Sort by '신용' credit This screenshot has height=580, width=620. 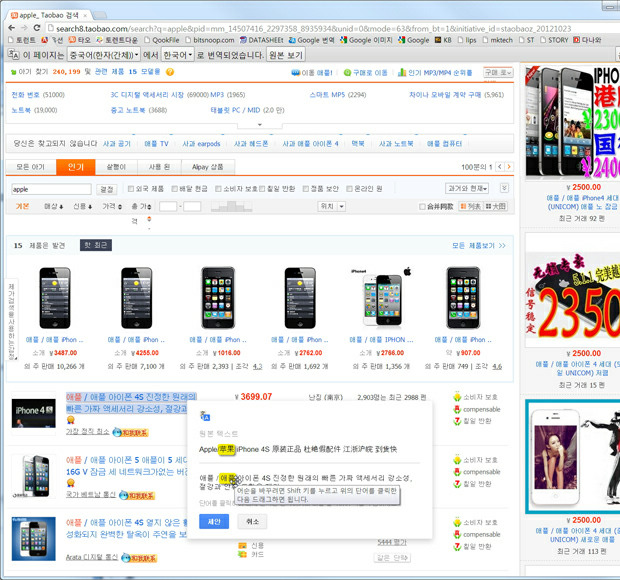[83, 206]
